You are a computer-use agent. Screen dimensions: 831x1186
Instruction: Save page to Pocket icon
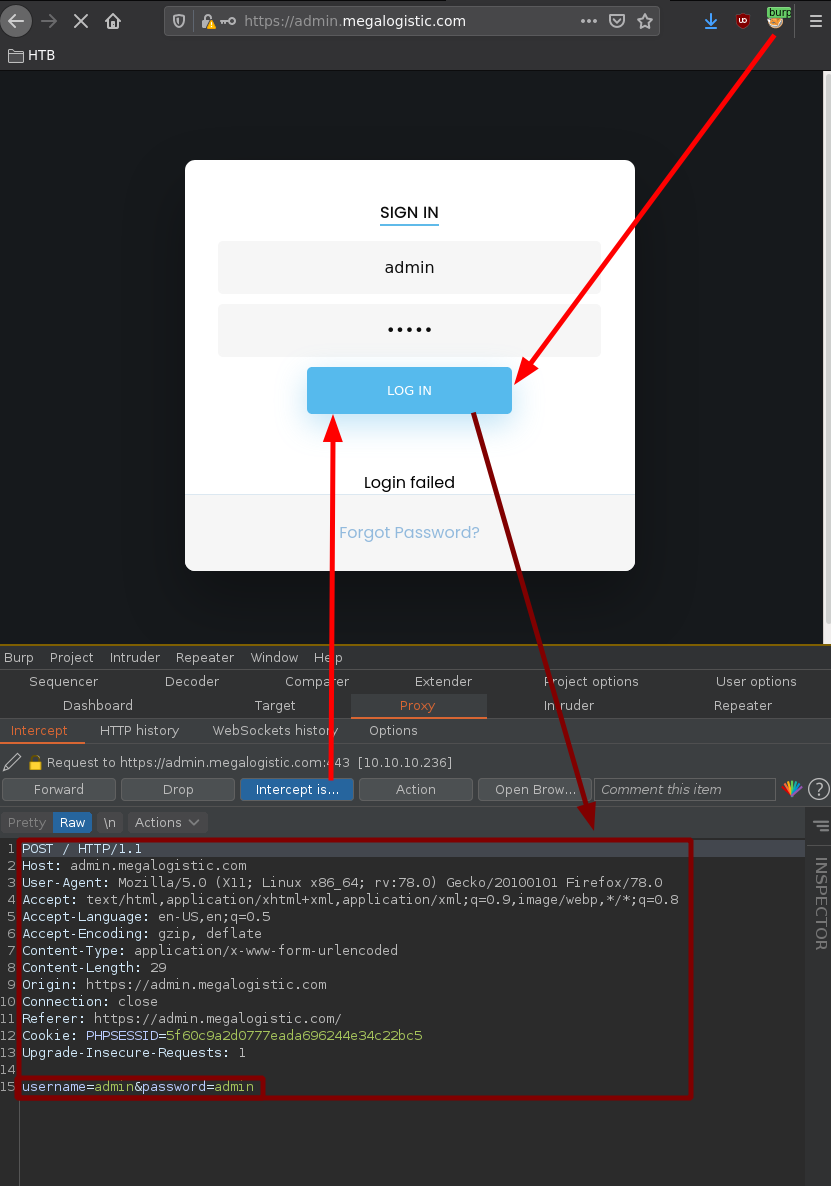tap(617, 21)
